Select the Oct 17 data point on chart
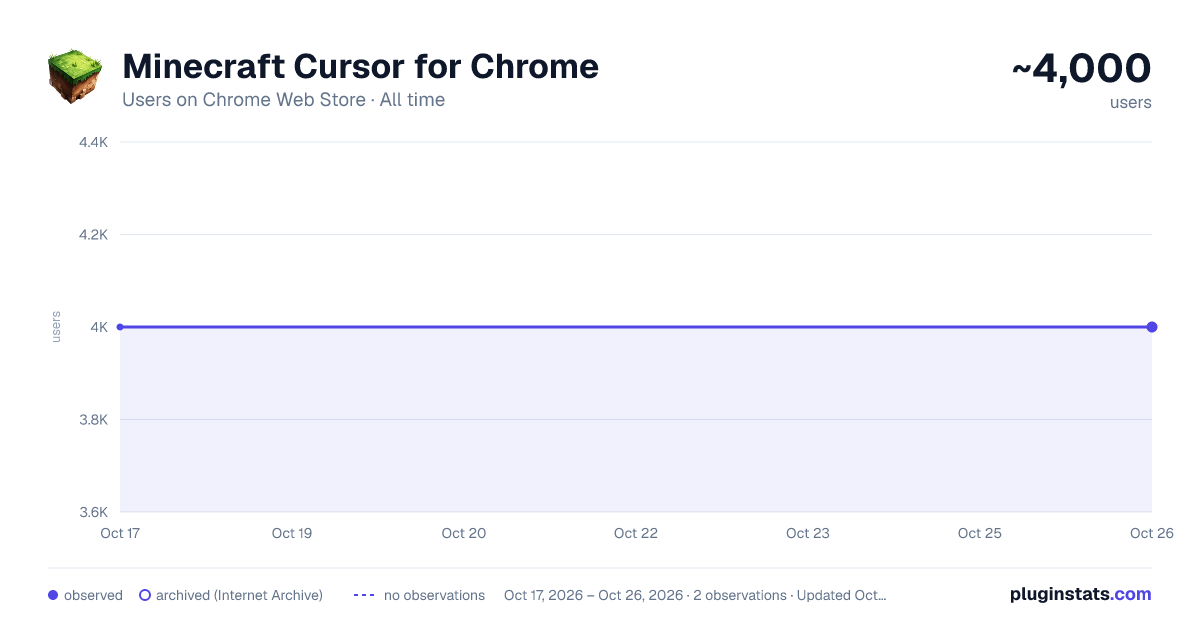The image size is (1200, 630). [120, 327]
